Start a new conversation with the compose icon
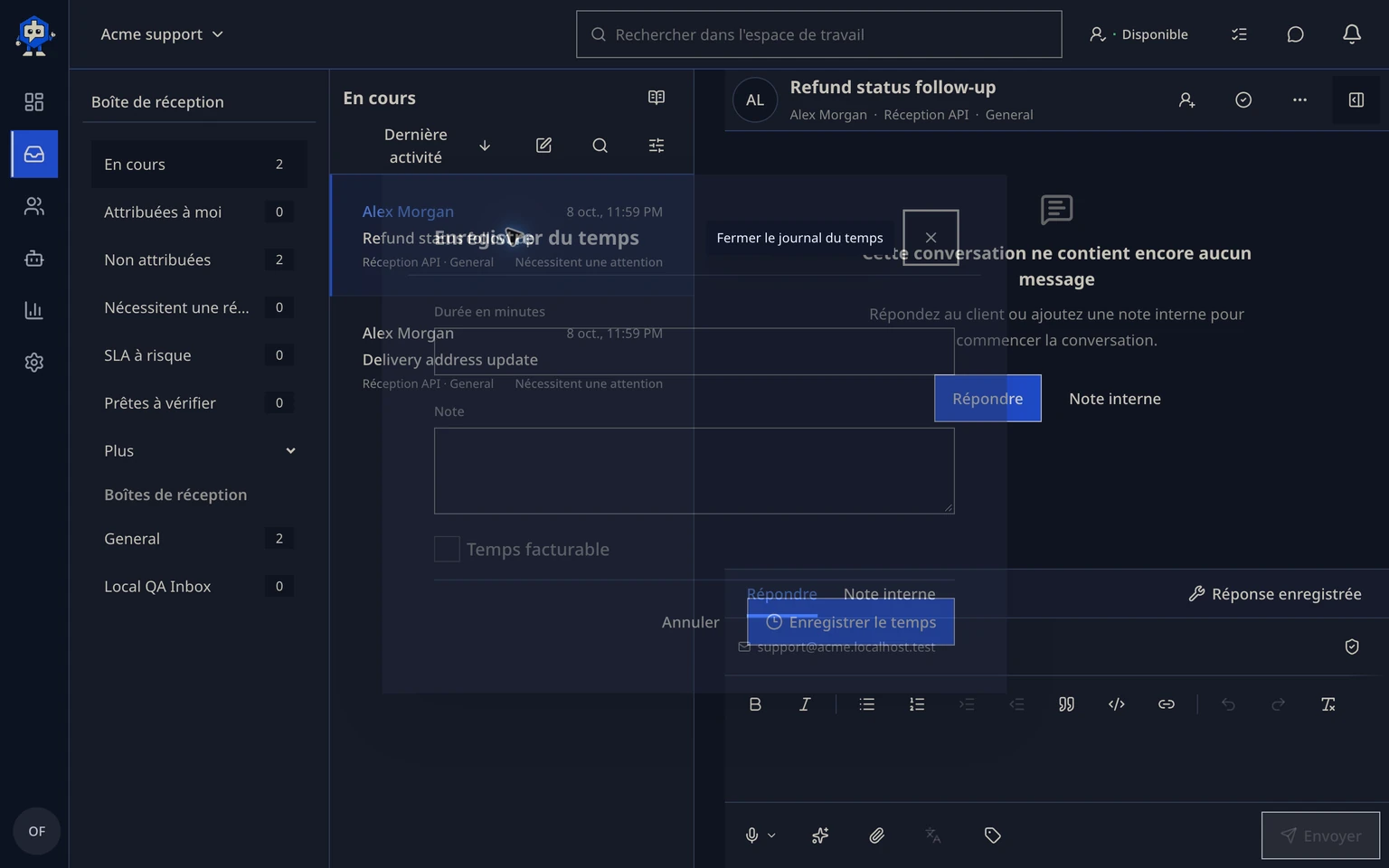This screenshot has height=868, width=1389. coord(543,146)
